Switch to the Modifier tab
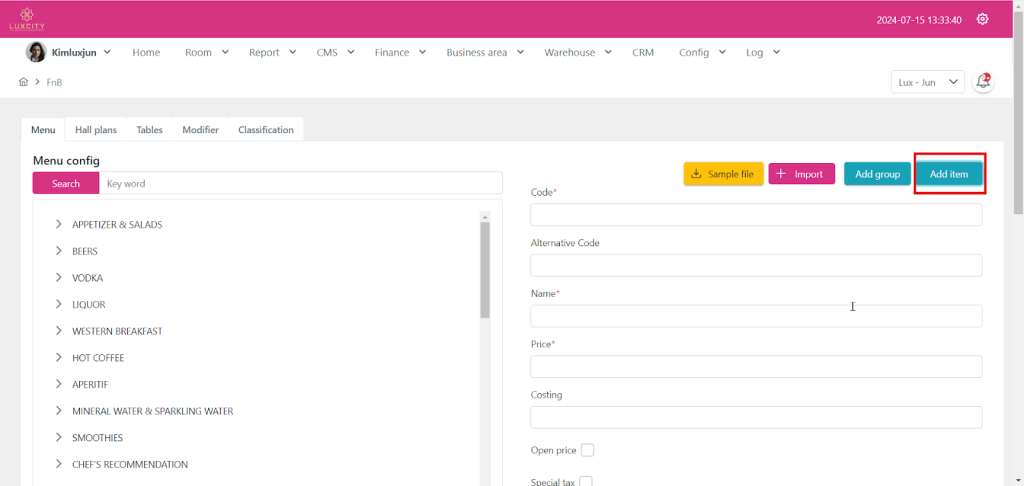This screenshot has height=486, width=1024. [x=200, y=130]
